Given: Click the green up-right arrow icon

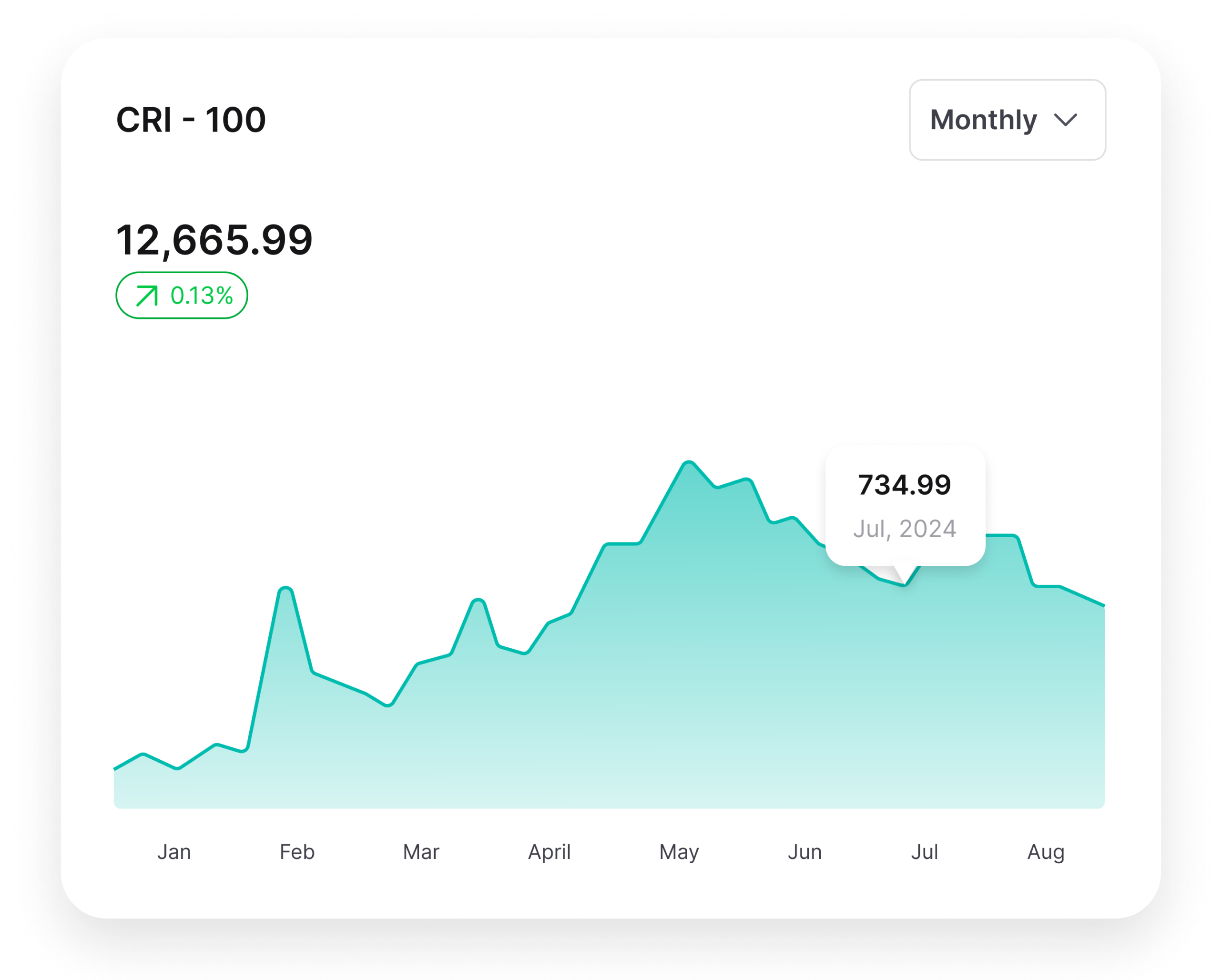Looking at the screenshot, I should pyautogui.click(x=147, y=296).
